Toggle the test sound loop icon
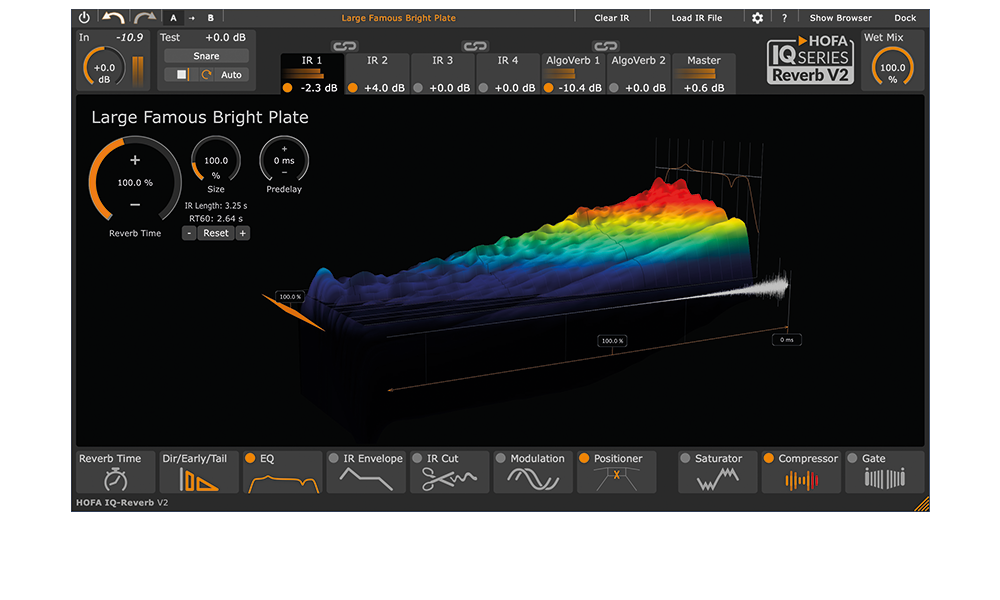The width and height of the screenshot is (1000, 600). coord(206,75)
